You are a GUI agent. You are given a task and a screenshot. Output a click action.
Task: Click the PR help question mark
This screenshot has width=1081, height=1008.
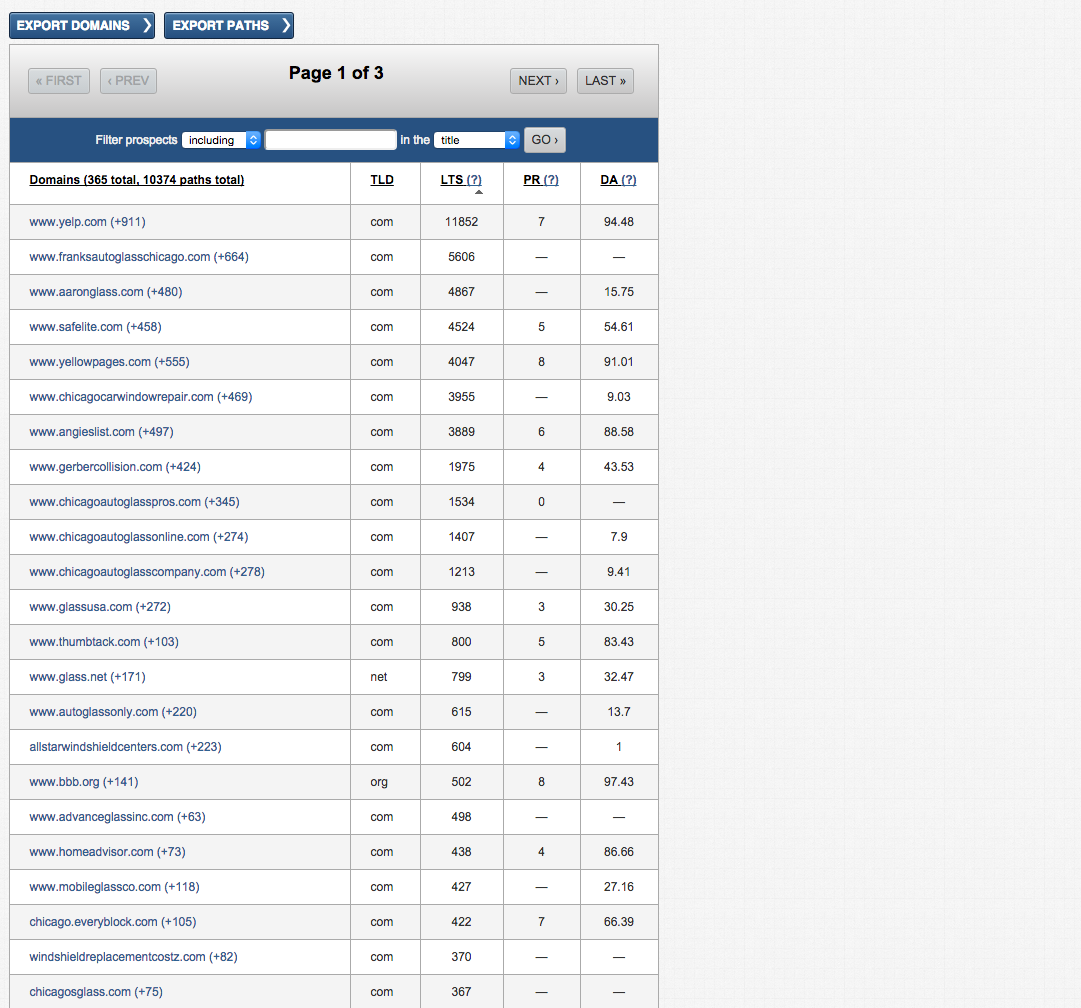550,180
